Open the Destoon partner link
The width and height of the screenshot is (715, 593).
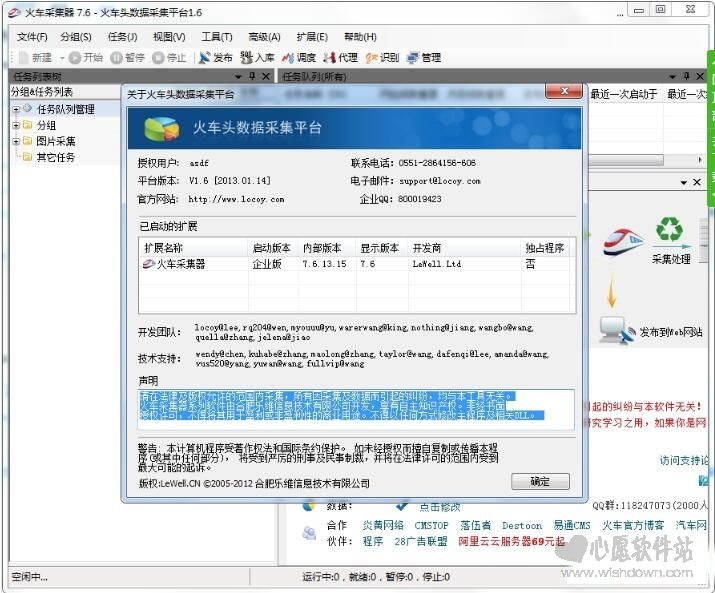(522, 525)
